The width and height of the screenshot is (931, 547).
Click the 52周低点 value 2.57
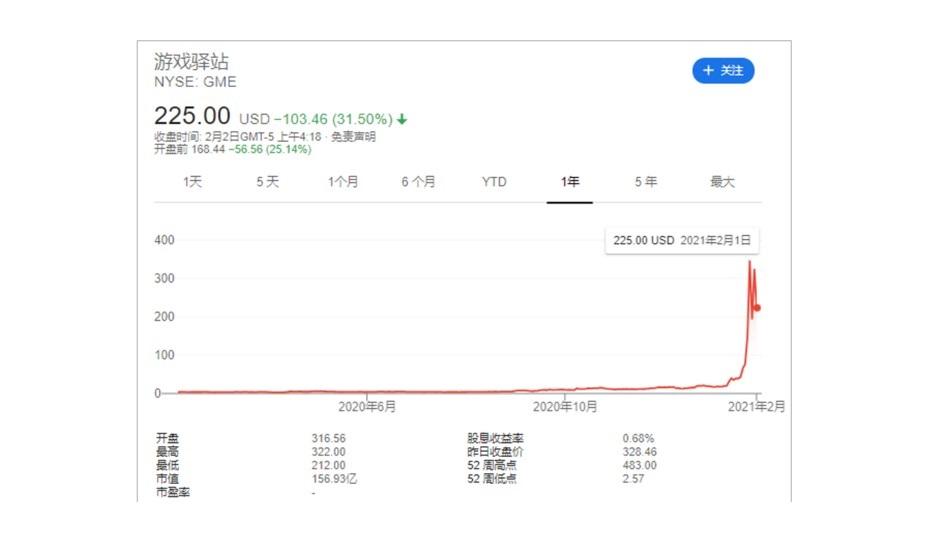pos(633,479)
